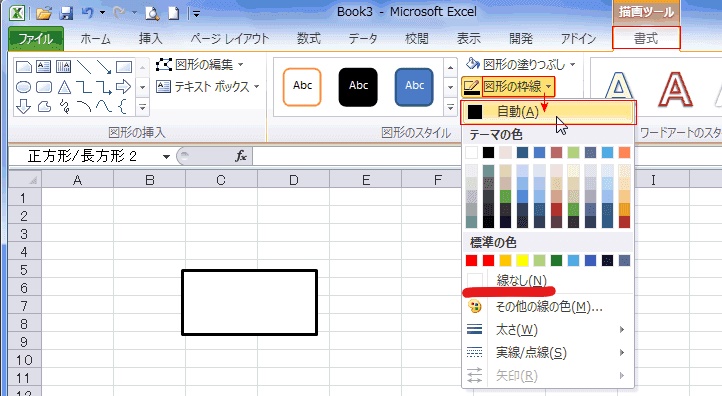Open the Dashes (実線/点線) submenu

point(548,353)
